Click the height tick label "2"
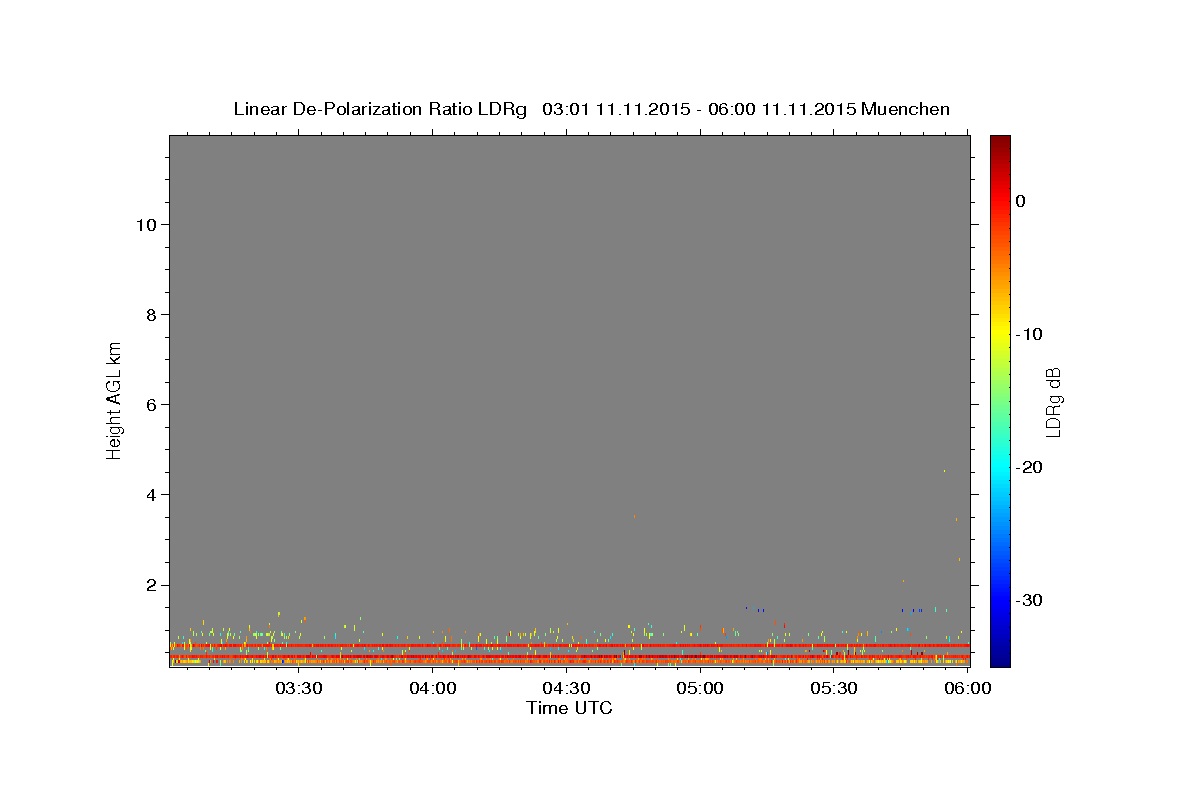 (149, 585)
